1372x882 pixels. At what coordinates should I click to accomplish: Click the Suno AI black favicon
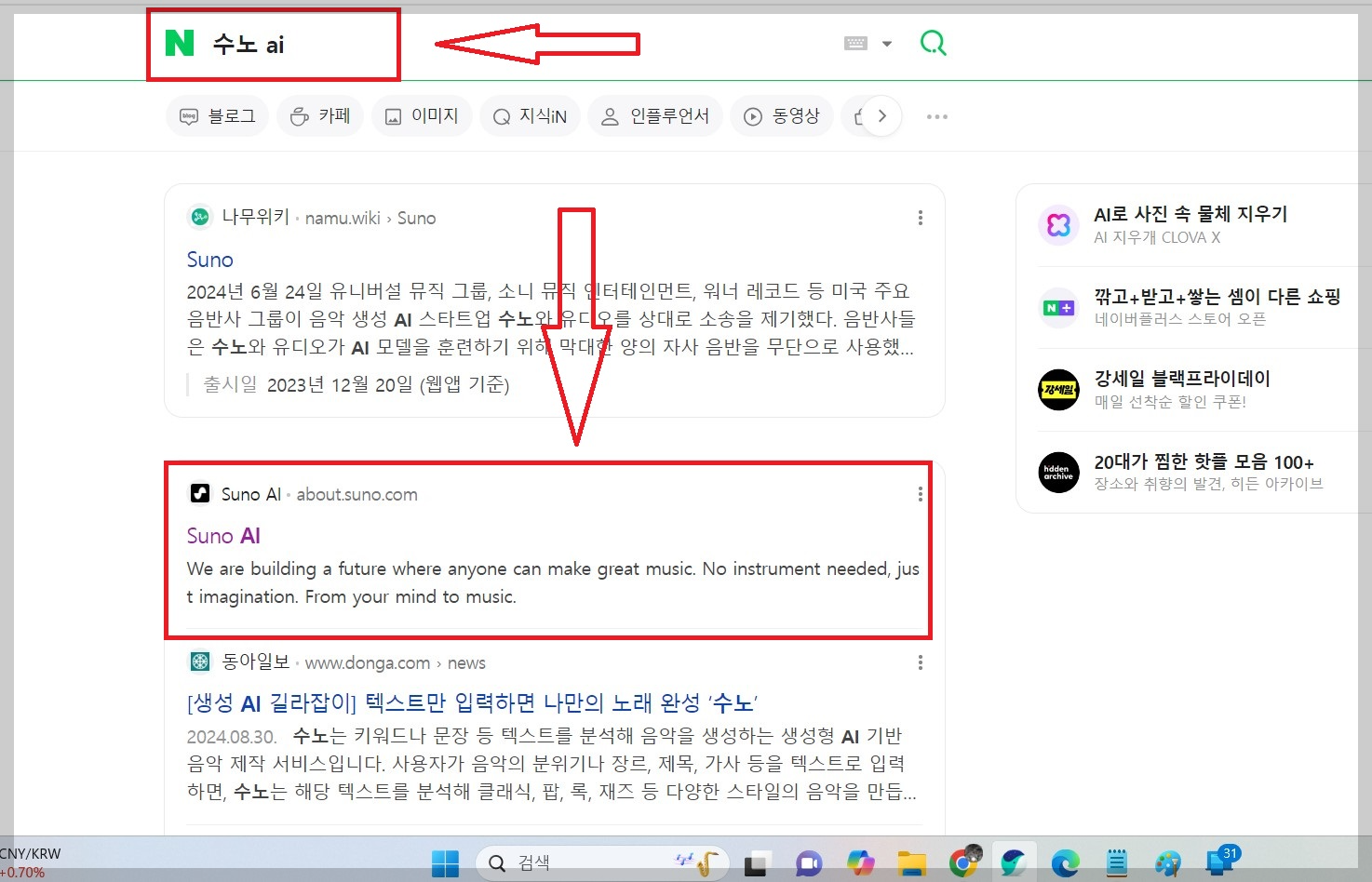click(200, 493)
